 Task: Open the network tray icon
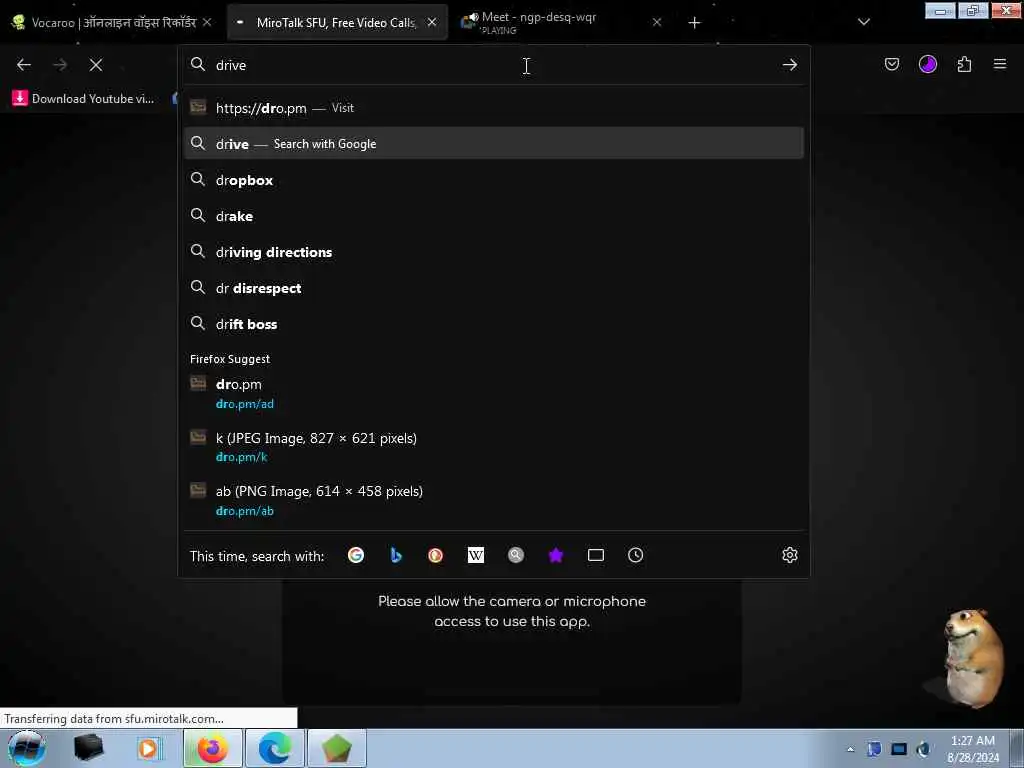click(899, 749)
